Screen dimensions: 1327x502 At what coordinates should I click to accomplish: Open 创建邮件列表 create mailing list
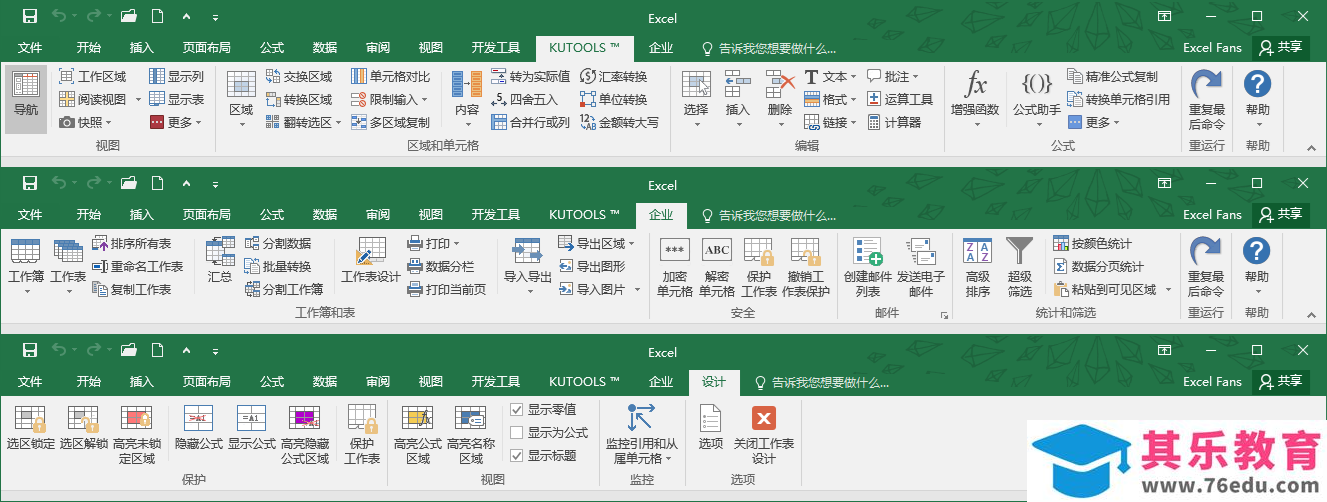pos(868,268)
